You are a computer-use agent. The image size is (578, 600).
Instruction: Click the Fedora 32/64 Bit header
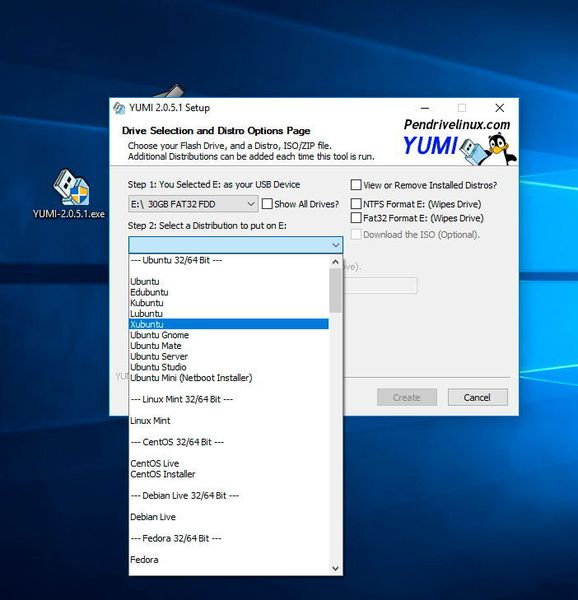pos(229,539)
